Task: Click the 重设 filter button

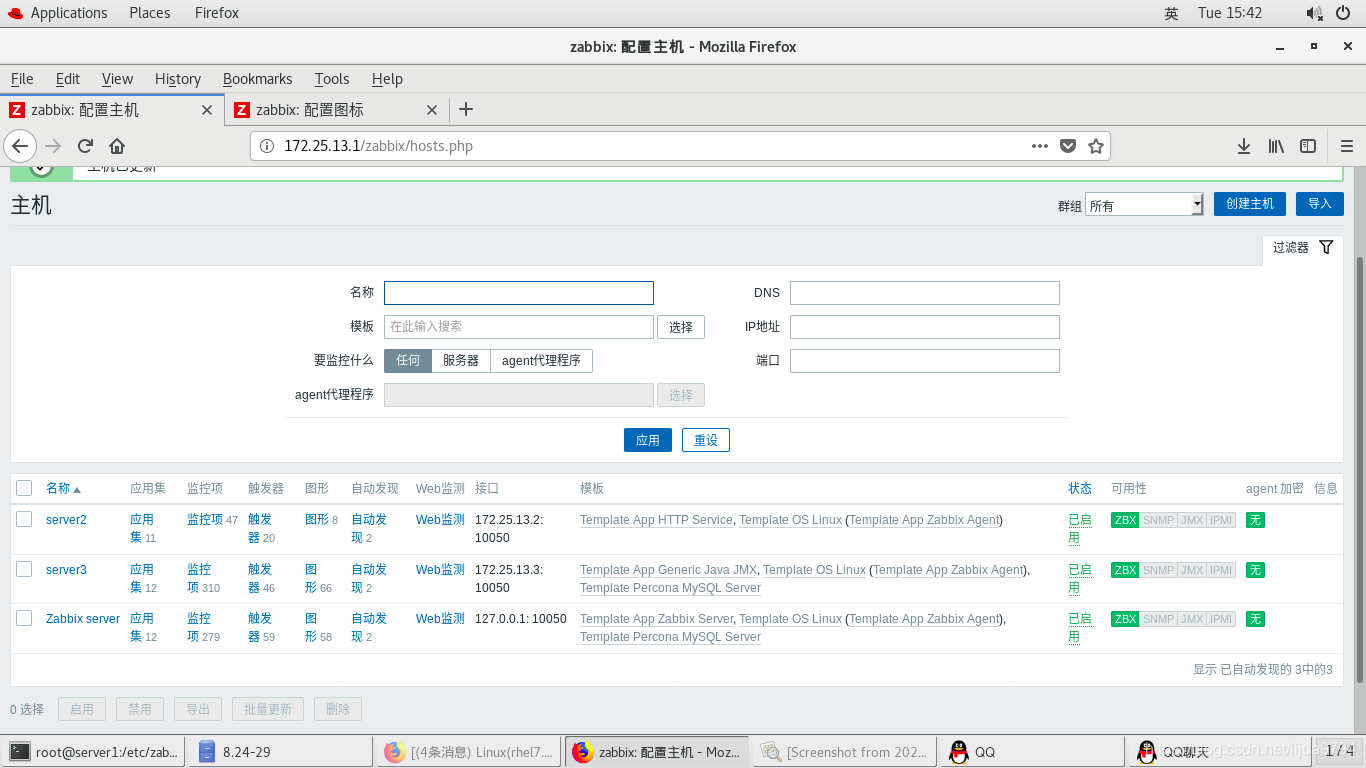Action: tap(706, 440)
